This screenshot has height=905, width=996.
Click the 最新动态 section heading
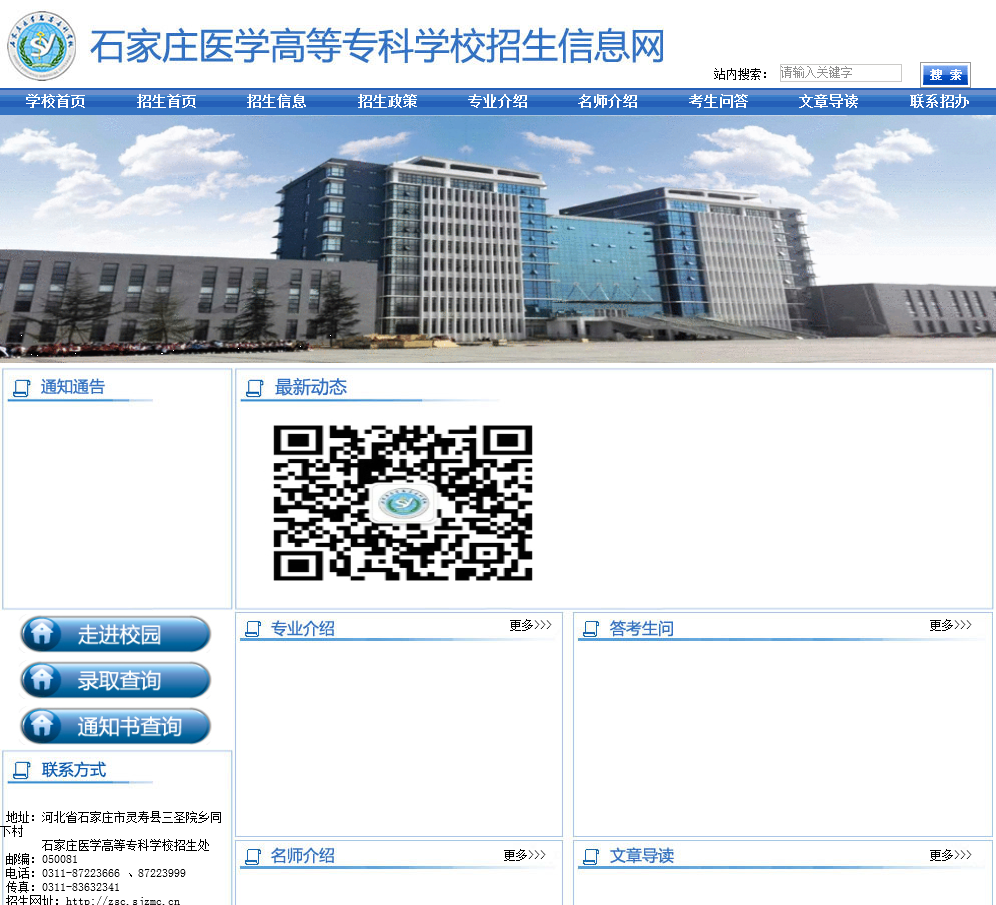point(311,387)
